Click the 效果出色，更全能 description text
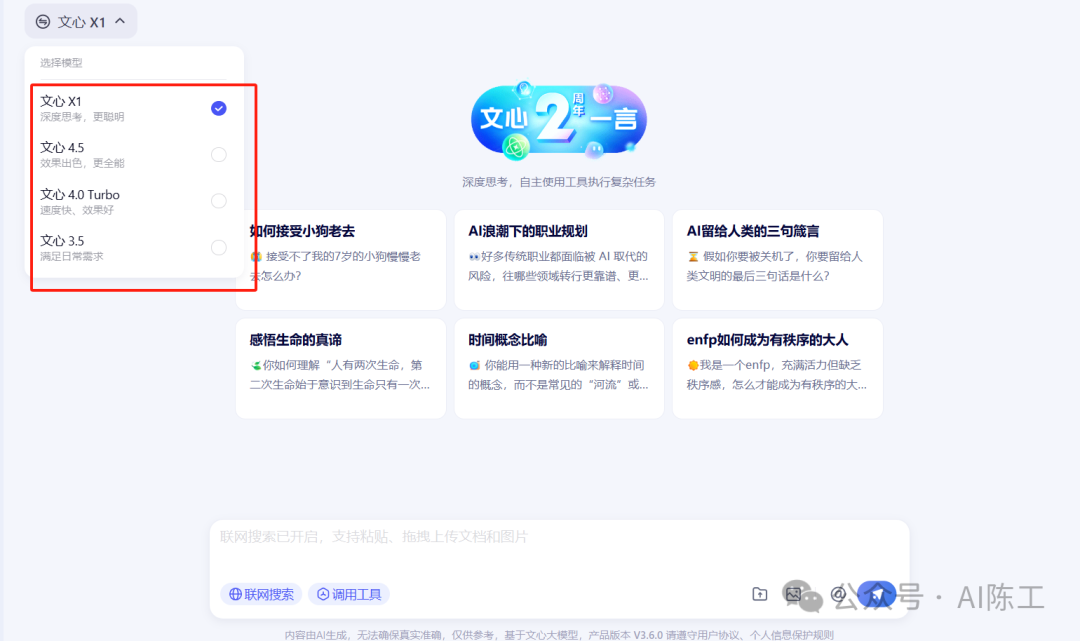 pyautogui.click(x=82, y=163)
